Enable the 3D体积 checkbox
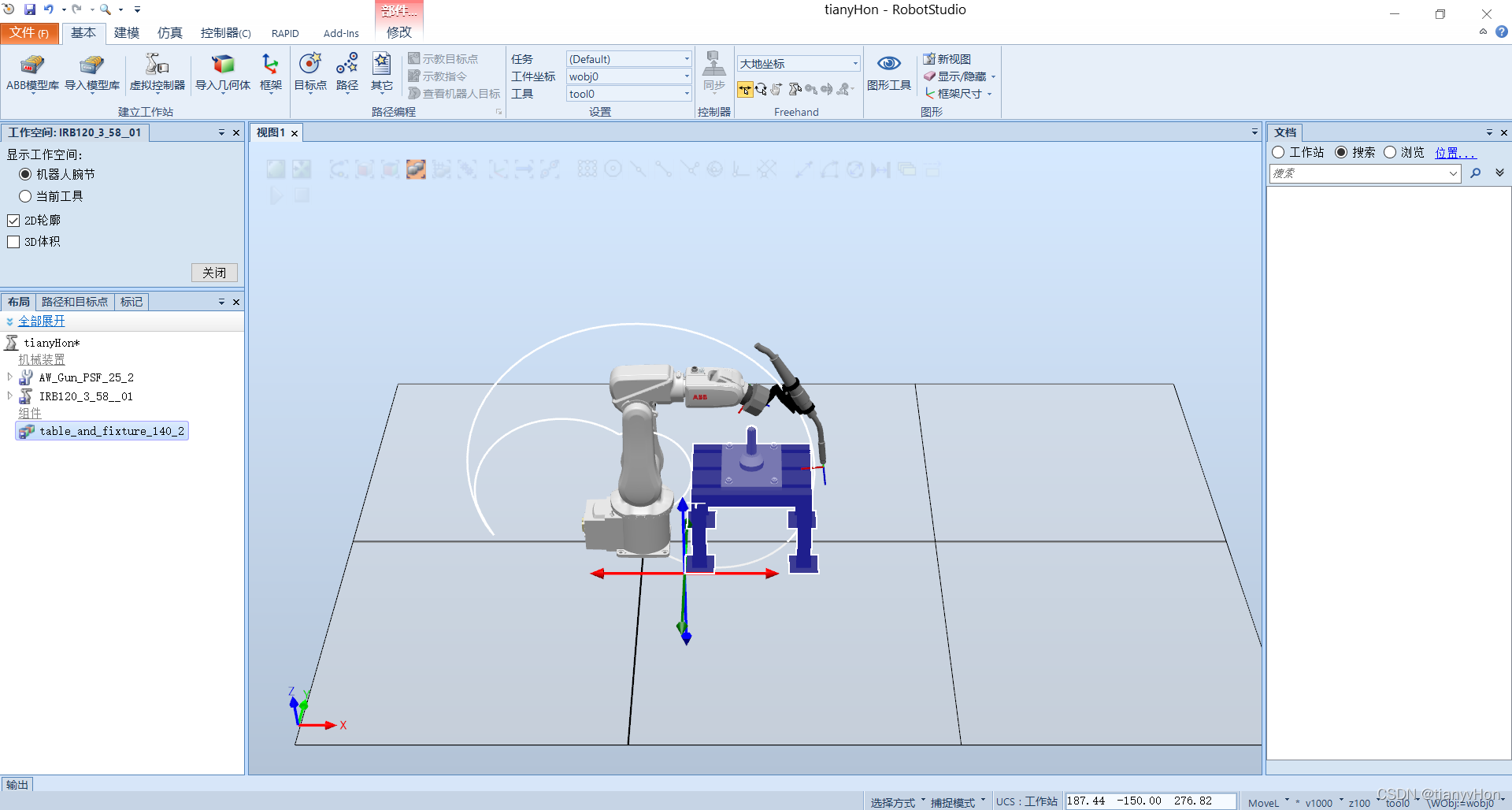Viewport: 1512px width, 810px height. 13,242
